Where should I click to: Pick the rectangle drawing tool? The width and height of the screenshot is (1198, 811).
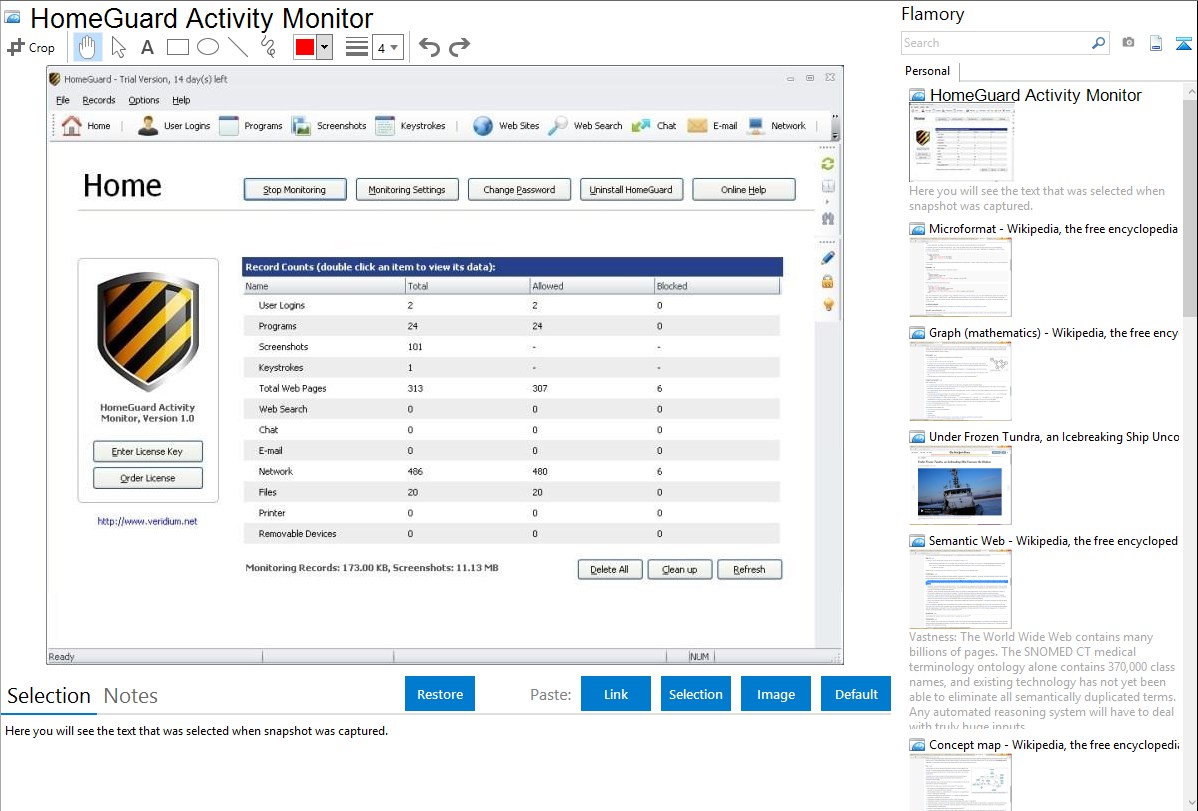pyautogui.click(x=177, y=47)
